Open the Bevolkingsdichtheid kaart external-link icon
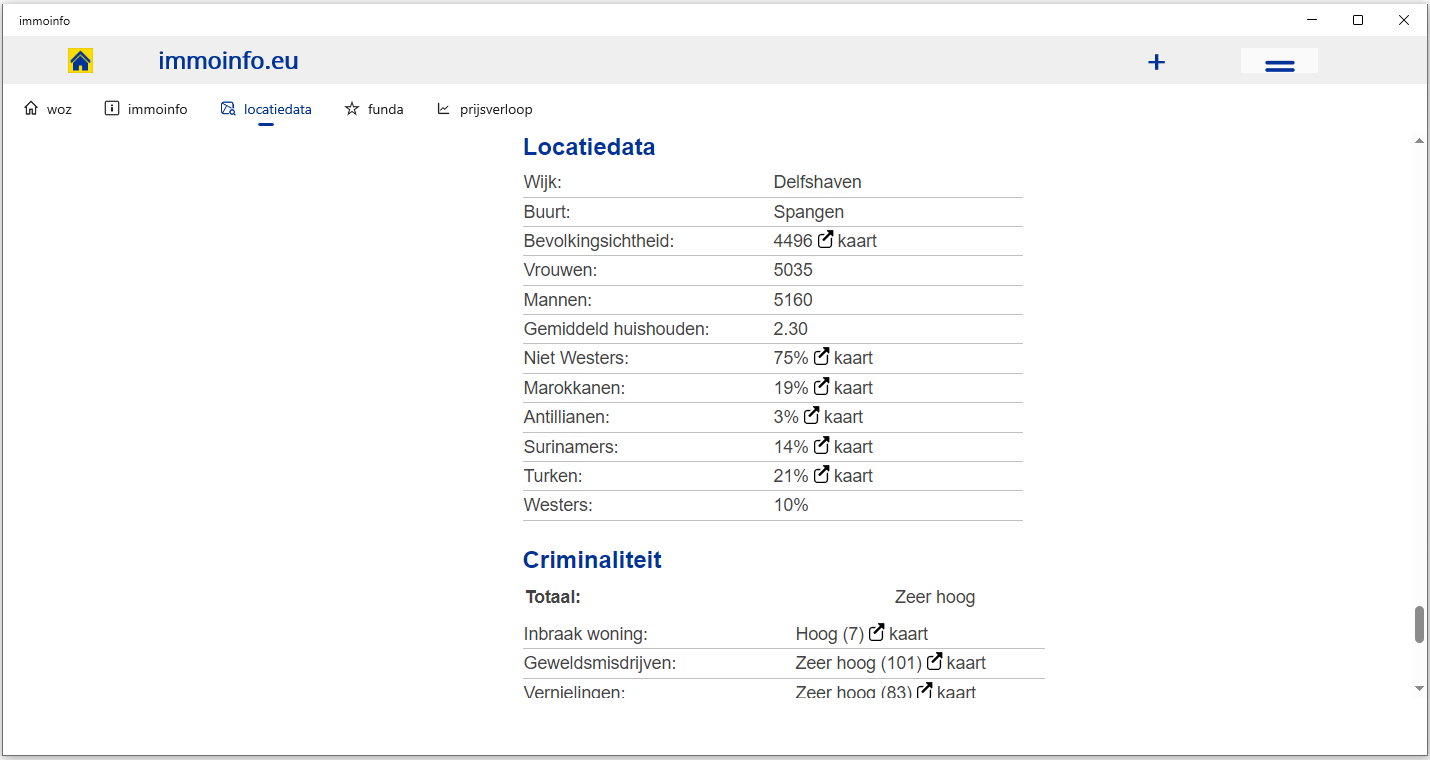Viewport: 1430px width, 760px height. point(826,240)
